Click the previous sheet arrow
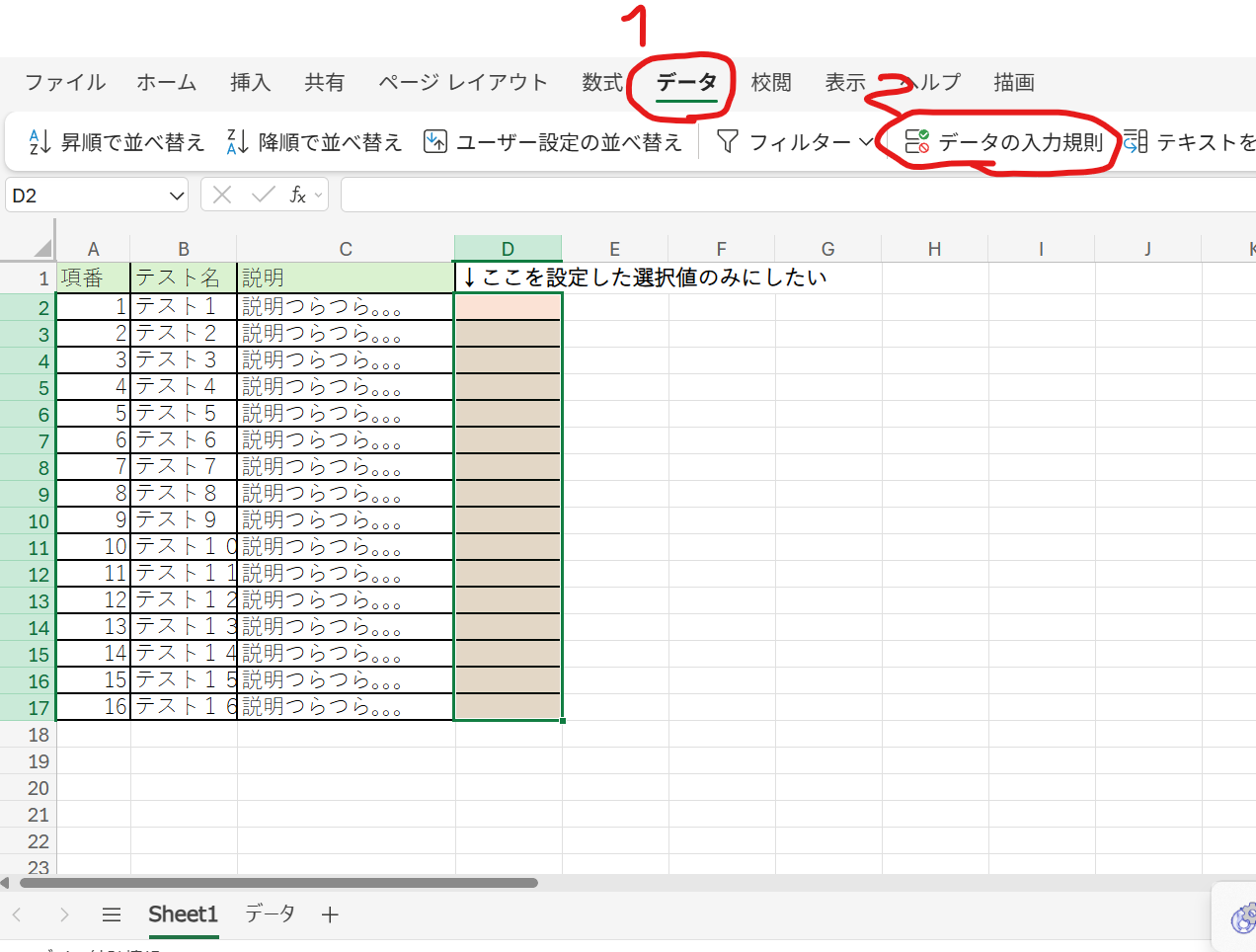1256x952 pixels. point(17,915)
